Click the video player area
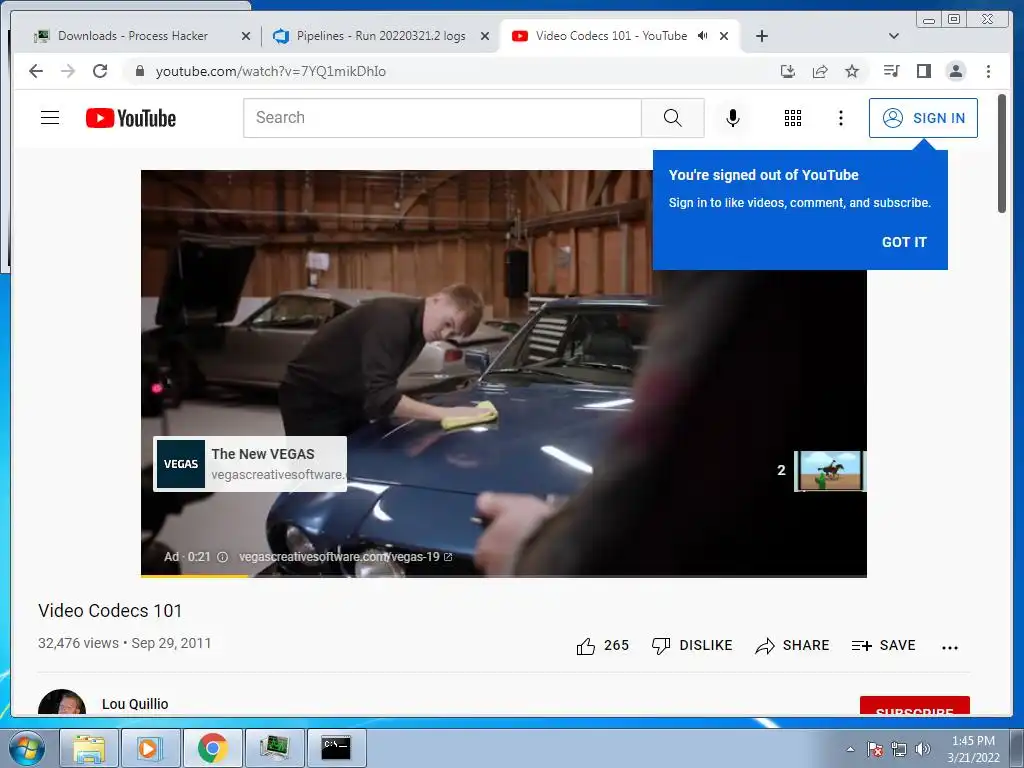The width and height of the screenshot is (1024, 768). click(x=504, y=374)
